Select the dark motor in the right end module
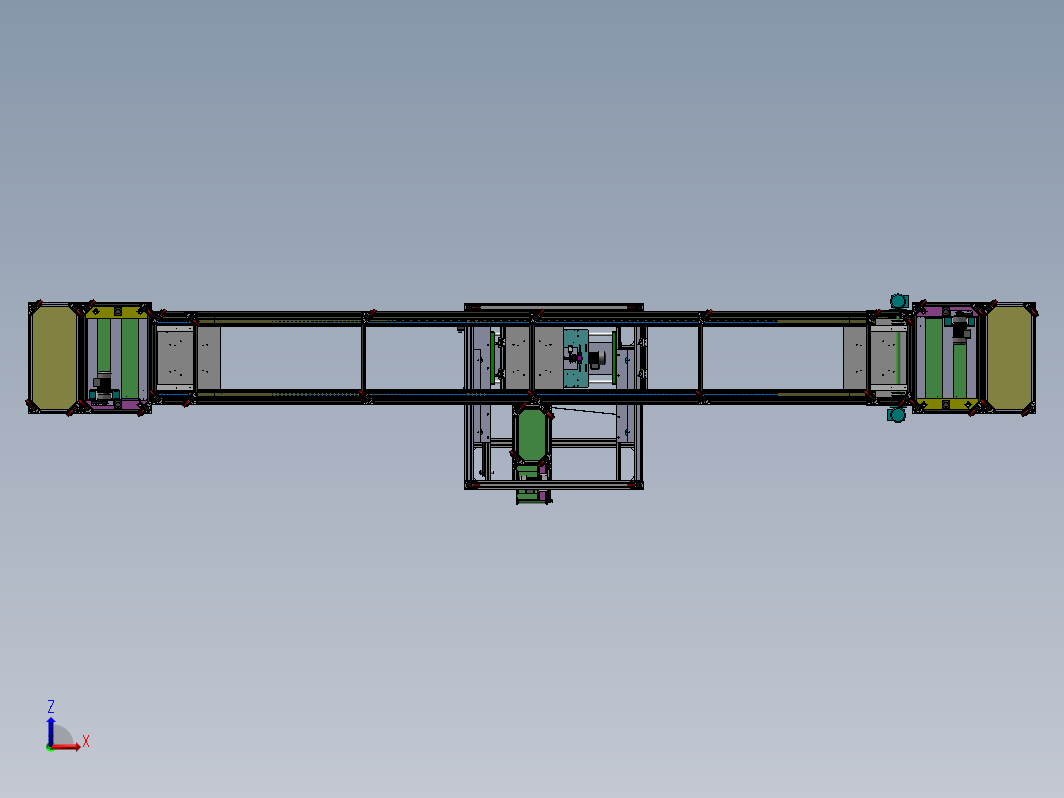 point(962,329)
